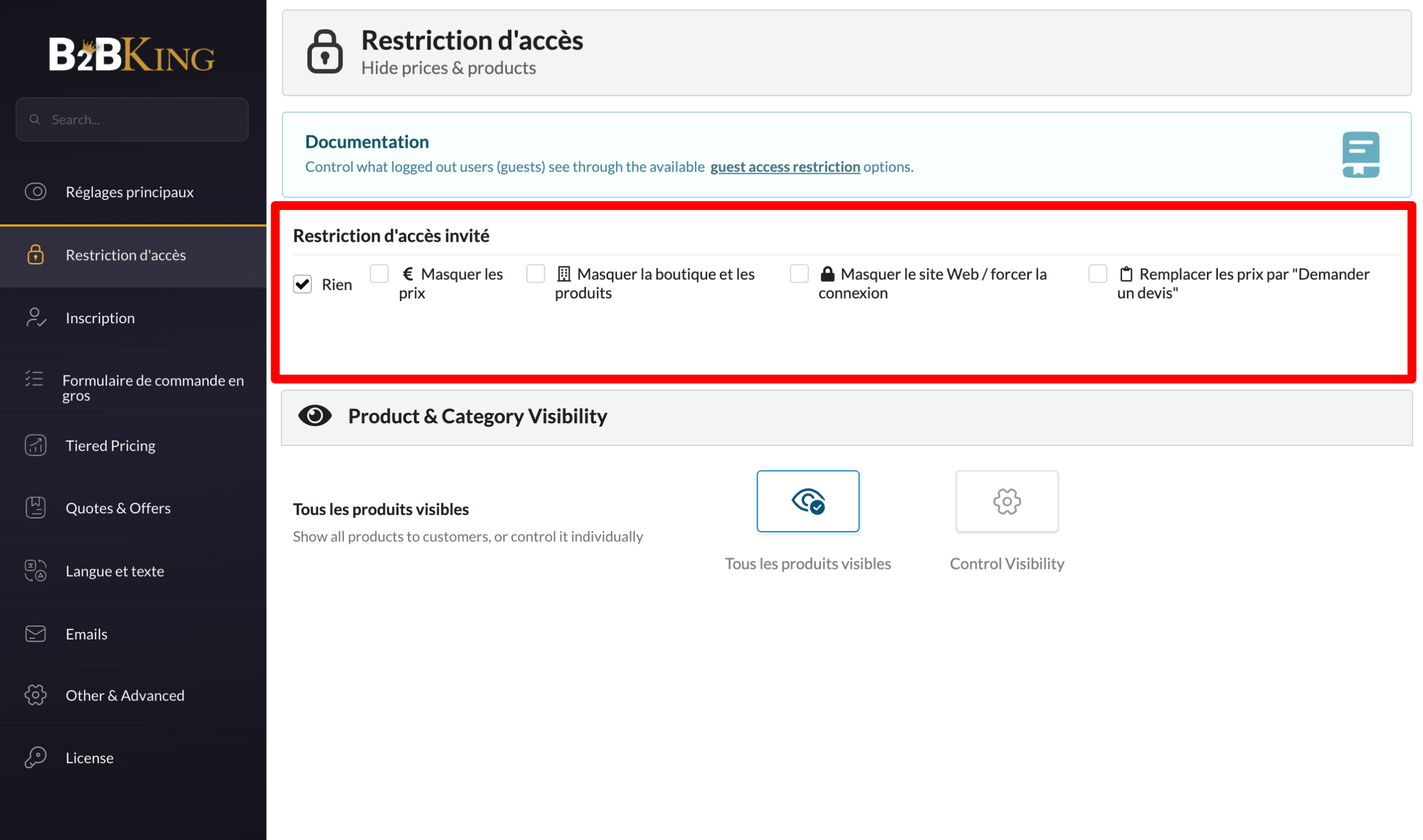Select the all products visible eye icon
Image resolution: width=1423 pixels, height=840 pixels.
click(808, 501)
